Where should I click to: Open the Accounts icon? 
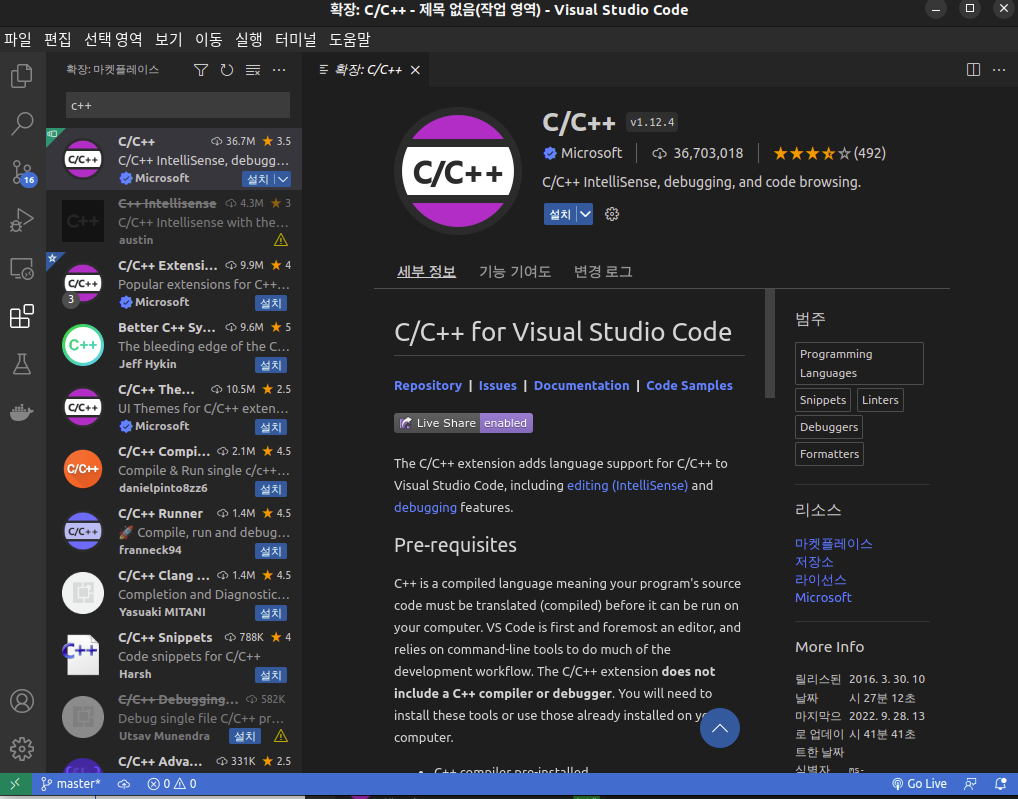click(x=21, y=701)
